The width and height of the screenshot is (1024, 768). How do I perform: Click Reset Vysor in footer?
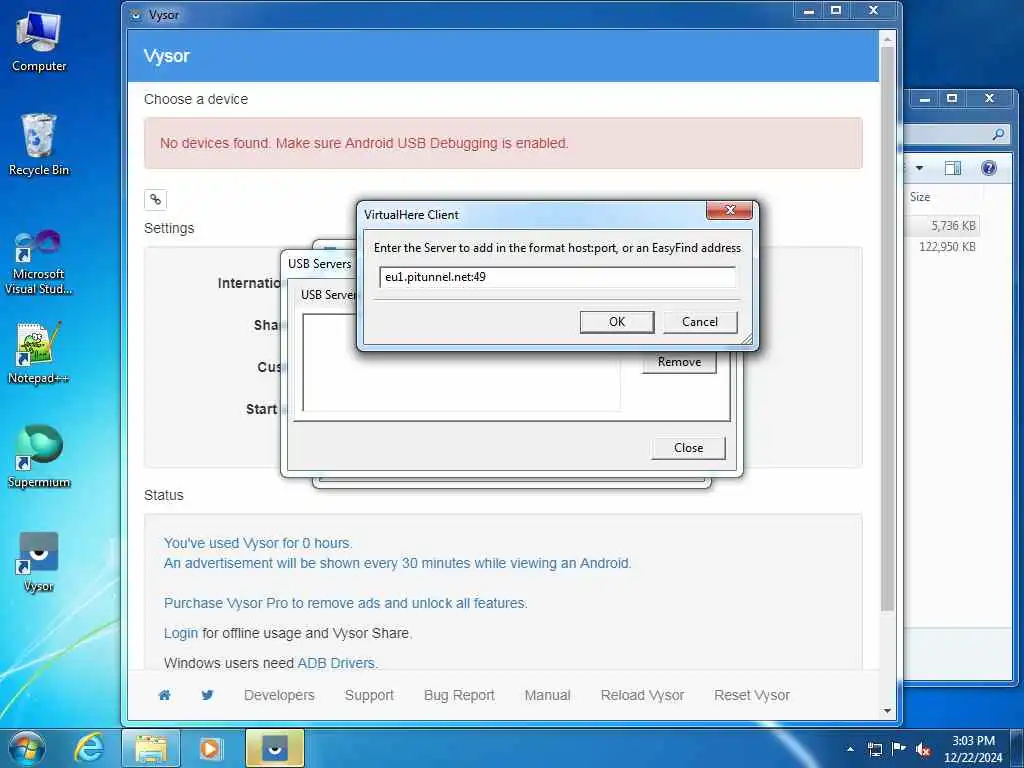(752, 696)
